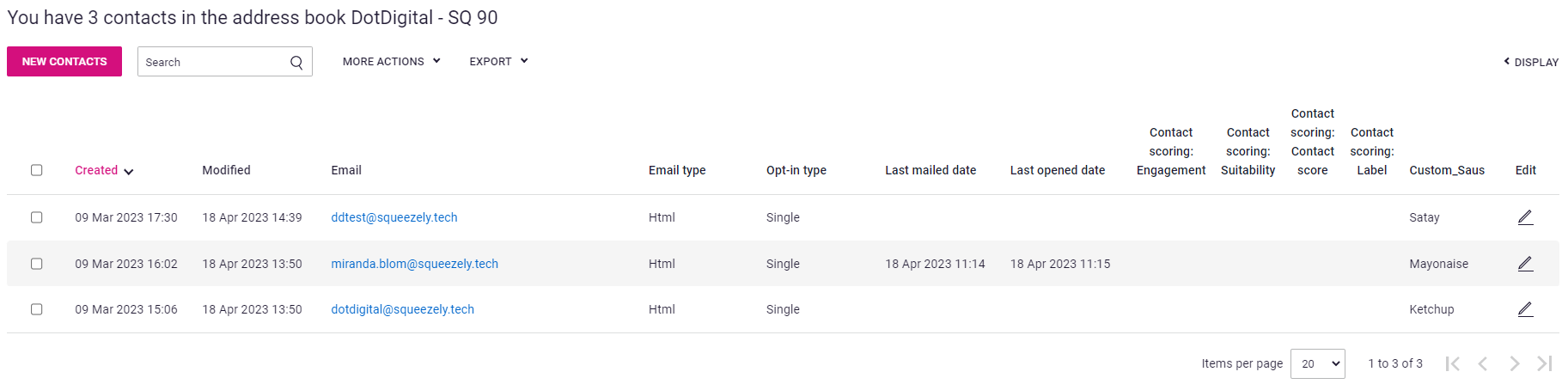
Task: Click the New Contacts button
Action: (x=64, y=61)
